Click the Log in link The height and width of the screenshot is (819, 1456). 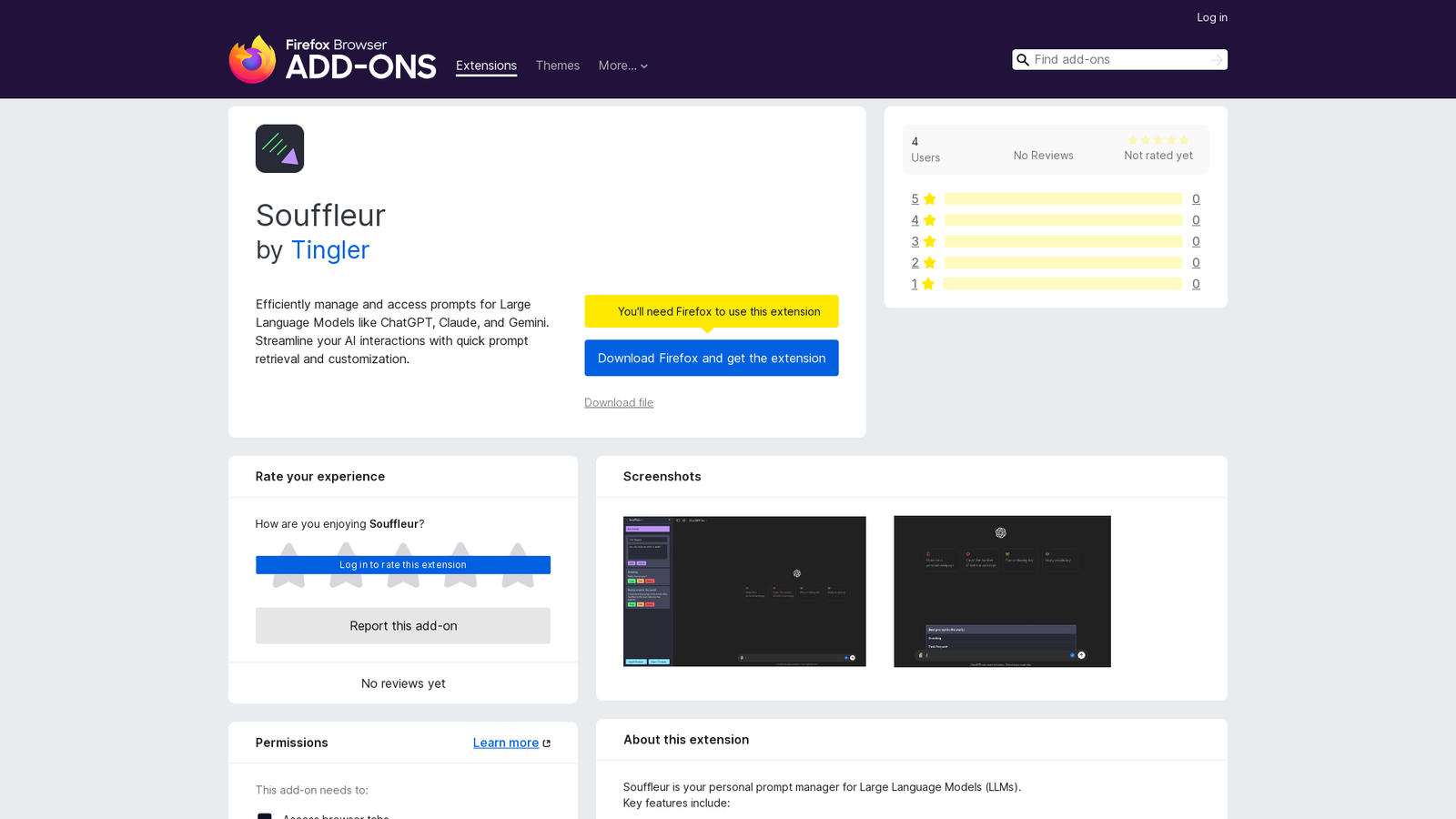point(1212,17)
